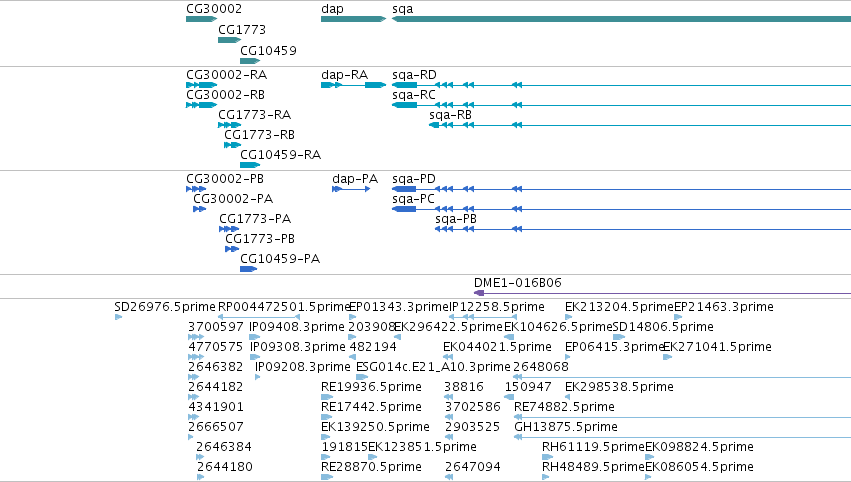Select EST EK044021.5prime

[497, 347]
